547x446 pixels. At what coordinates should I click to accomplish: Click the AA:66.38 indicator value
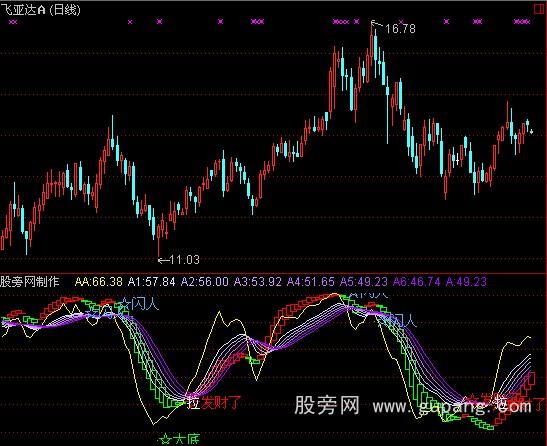pyautogui.click(x=99, y=282)
